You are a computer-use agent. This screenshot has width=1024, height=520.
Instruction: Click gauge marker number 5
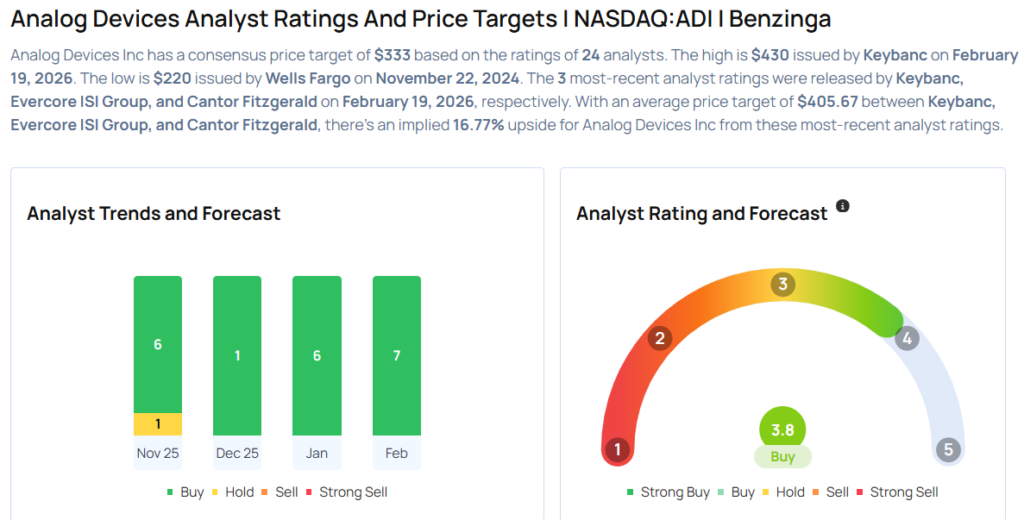(x=948, y=449)
